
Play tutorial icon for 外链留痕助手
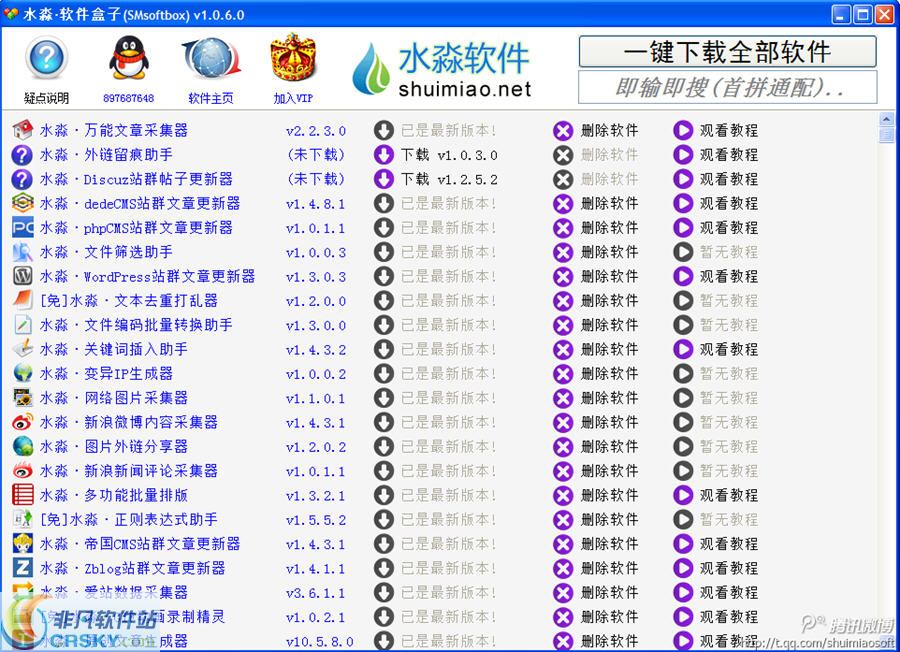[683, 155]
